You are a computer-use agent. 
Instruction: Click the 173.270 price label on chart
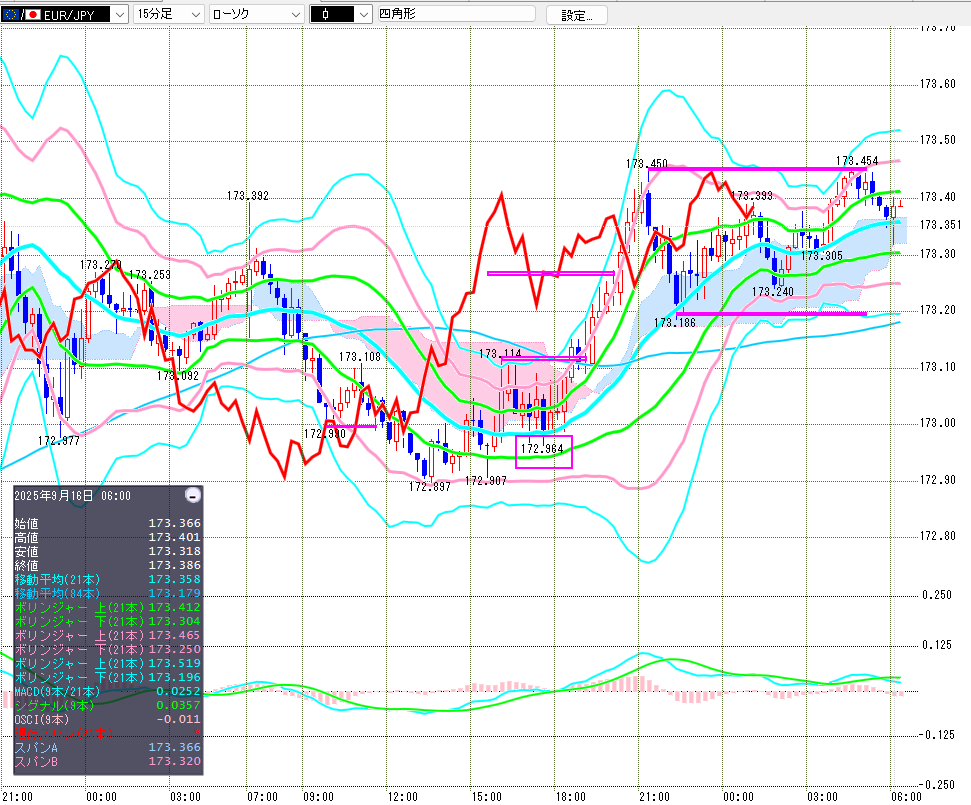click(101, 265)
